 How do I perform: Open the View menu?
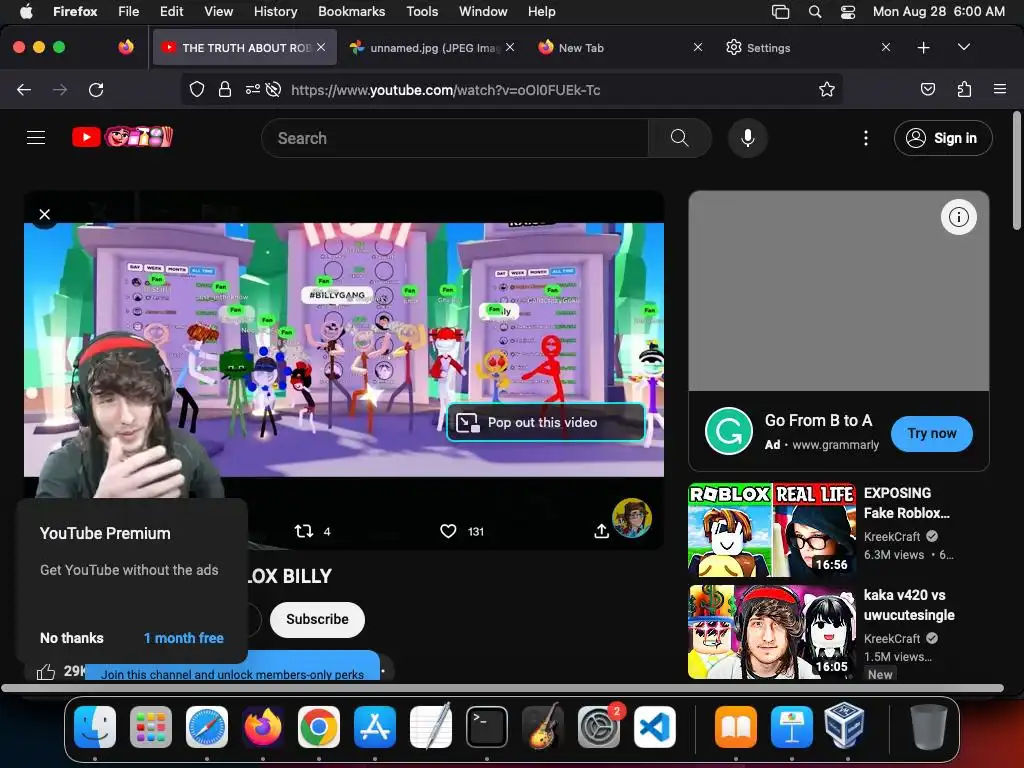tap(218, 11)
